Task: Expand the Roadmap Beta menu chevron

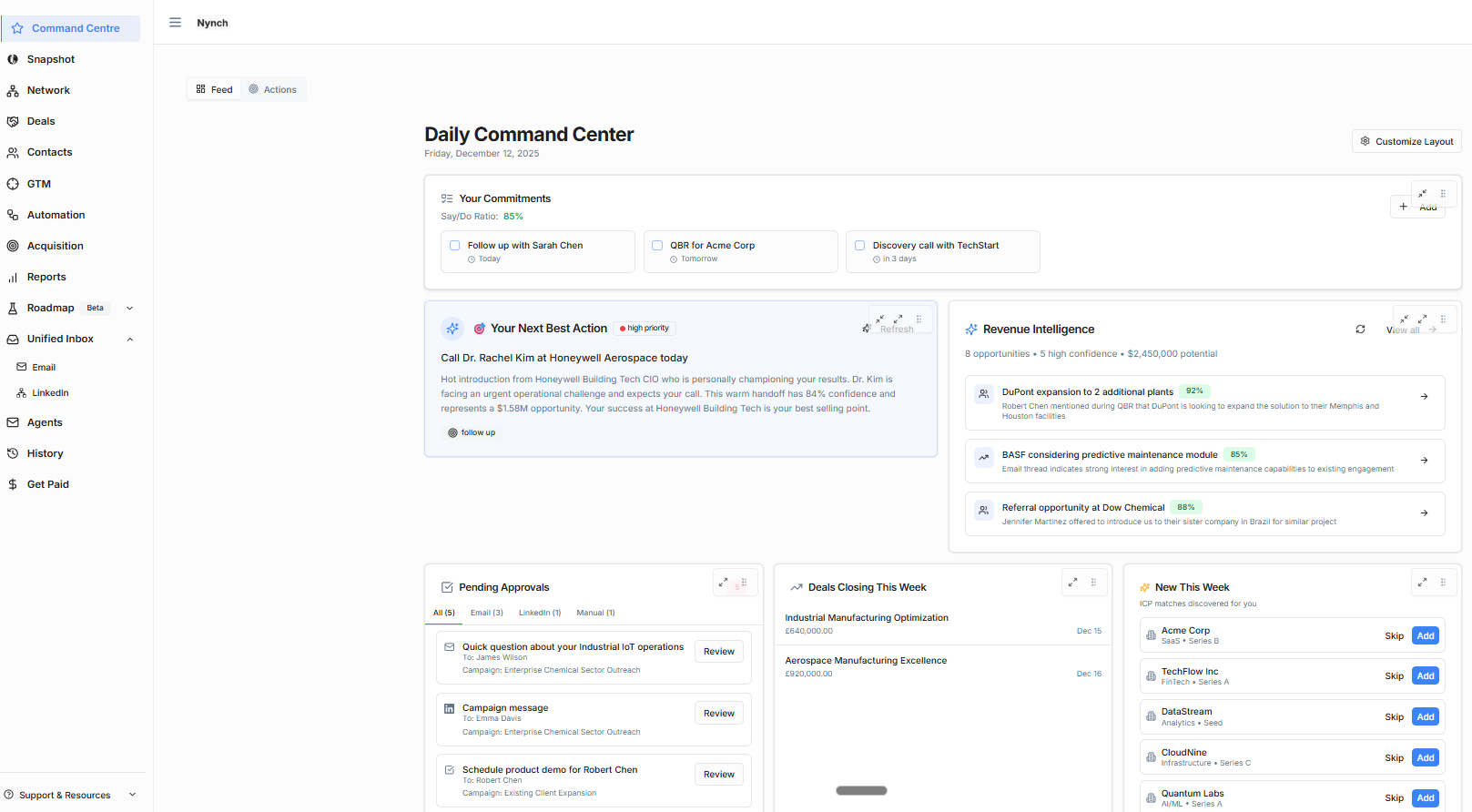Action: [x=129, y=308]
